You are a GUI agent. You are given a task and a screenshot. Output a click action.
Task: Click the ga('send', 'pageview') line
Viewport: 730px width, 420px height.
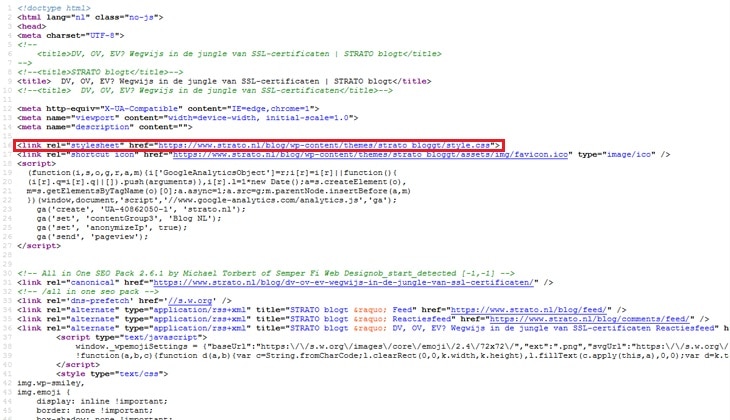[92, 237]
